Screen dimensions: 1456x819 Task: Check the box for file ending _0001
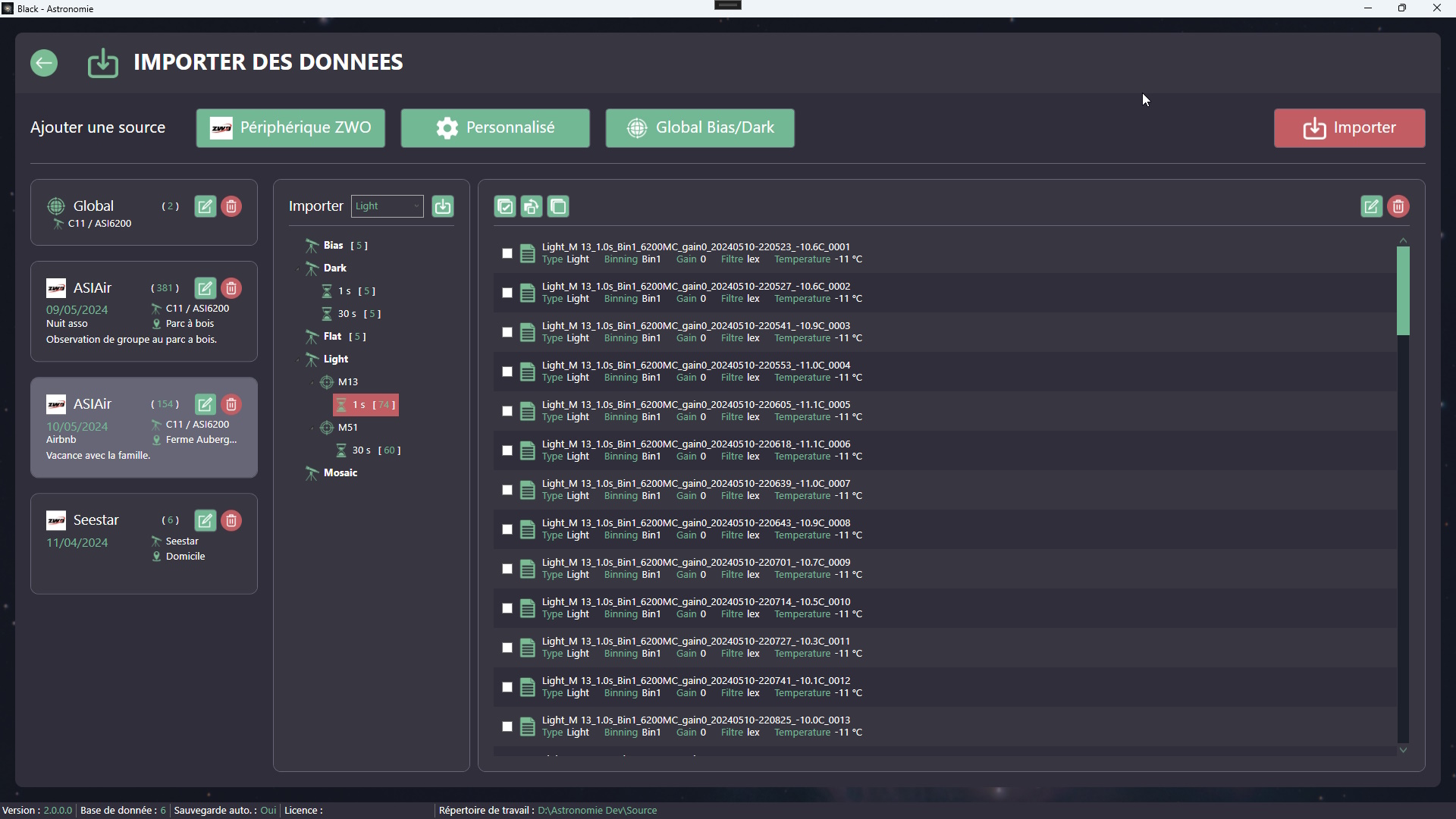[507, 253]
